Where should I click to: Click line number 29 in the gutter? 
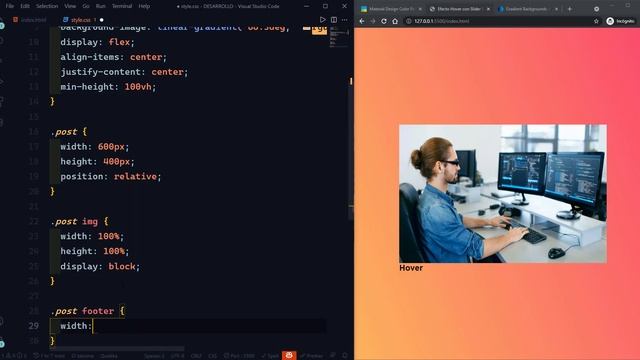click(33, 326)
